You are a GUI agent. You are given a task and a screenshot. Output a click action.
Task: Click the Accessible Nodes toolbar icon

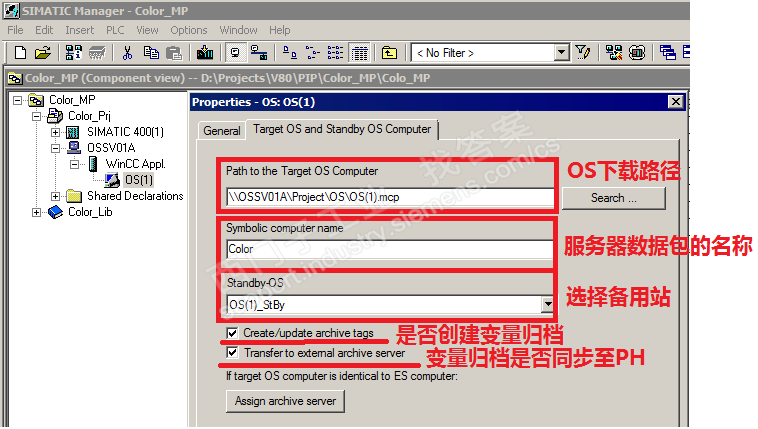click(x=73, y=52)
